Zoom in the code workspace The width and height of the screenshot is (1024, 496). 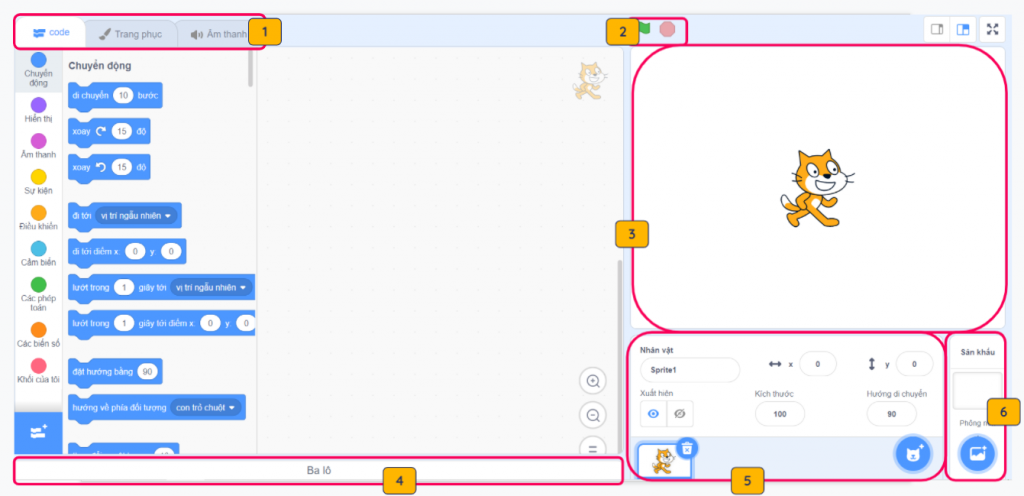[593, 381]
